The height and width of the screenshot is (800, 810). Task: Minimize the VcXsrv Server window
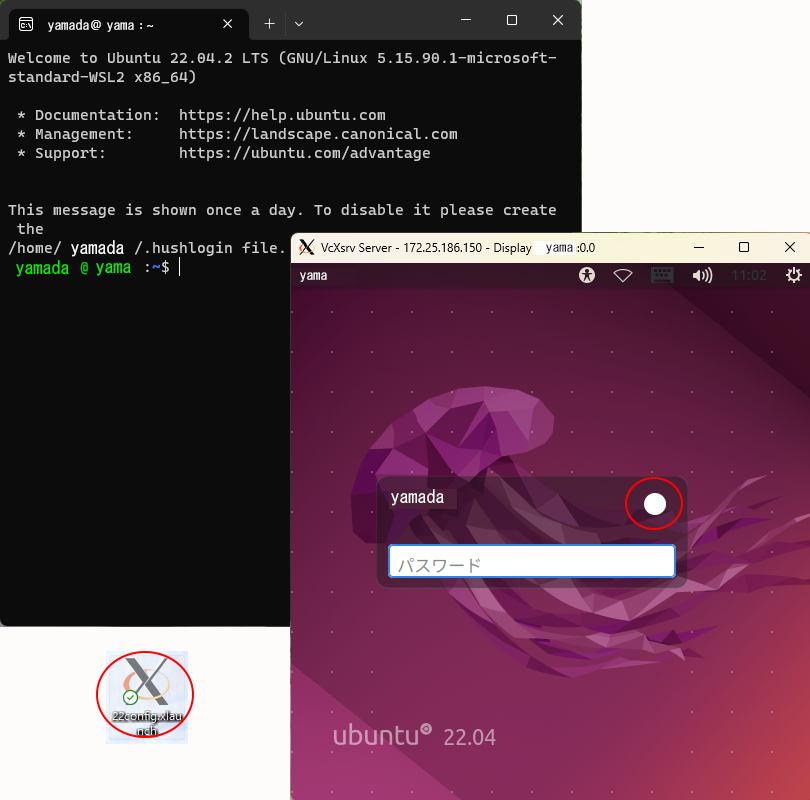(698, 247)
